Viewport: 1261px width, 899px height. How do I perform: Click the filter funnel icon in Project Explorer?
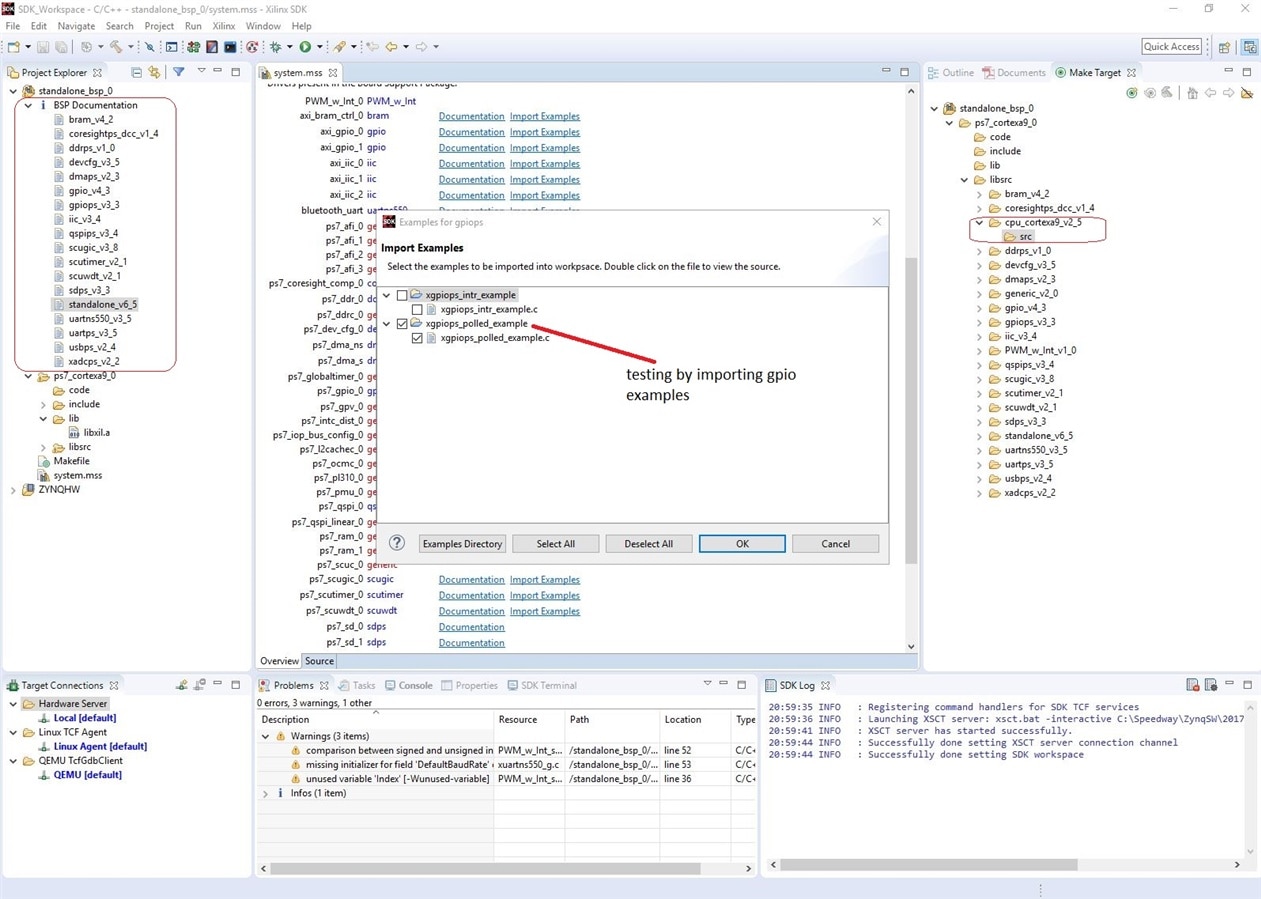(x=179, y=72)
